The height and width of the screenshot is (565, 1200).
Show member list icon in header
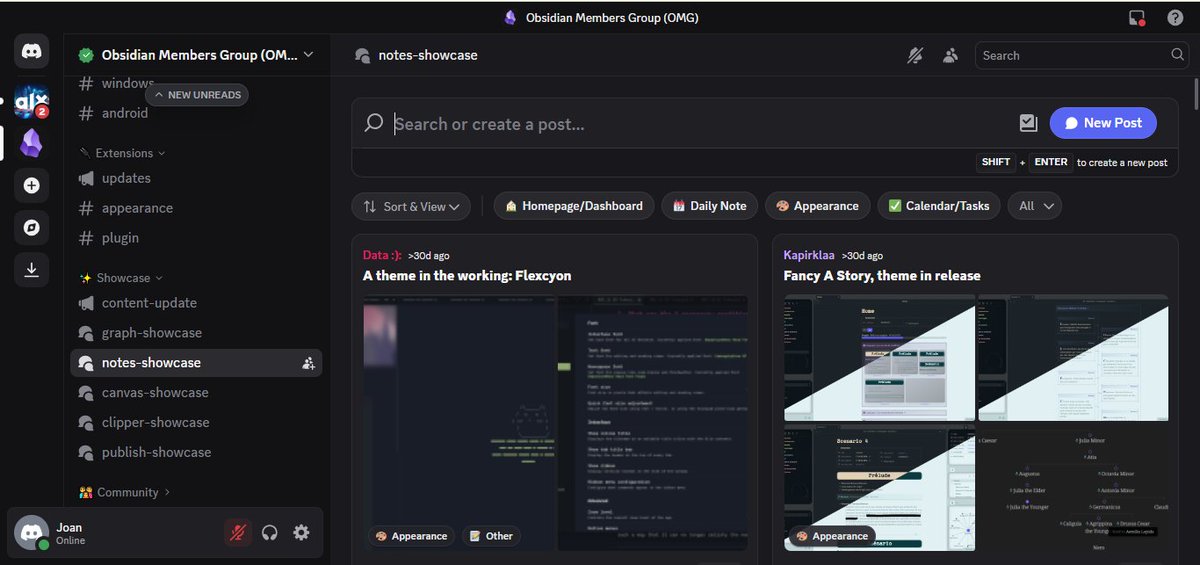click(950, 56)
